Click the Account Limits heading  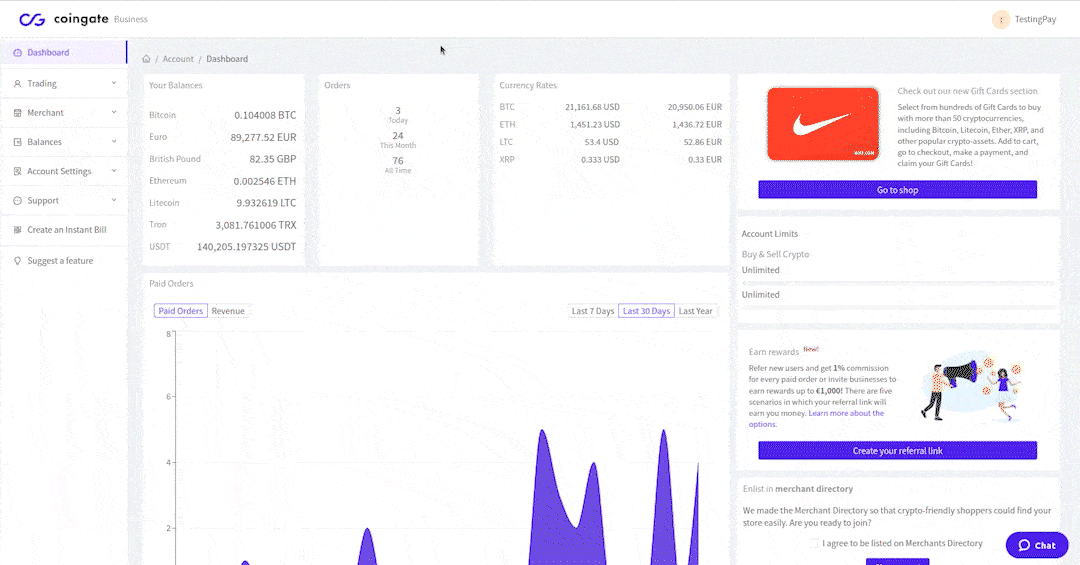769,234
